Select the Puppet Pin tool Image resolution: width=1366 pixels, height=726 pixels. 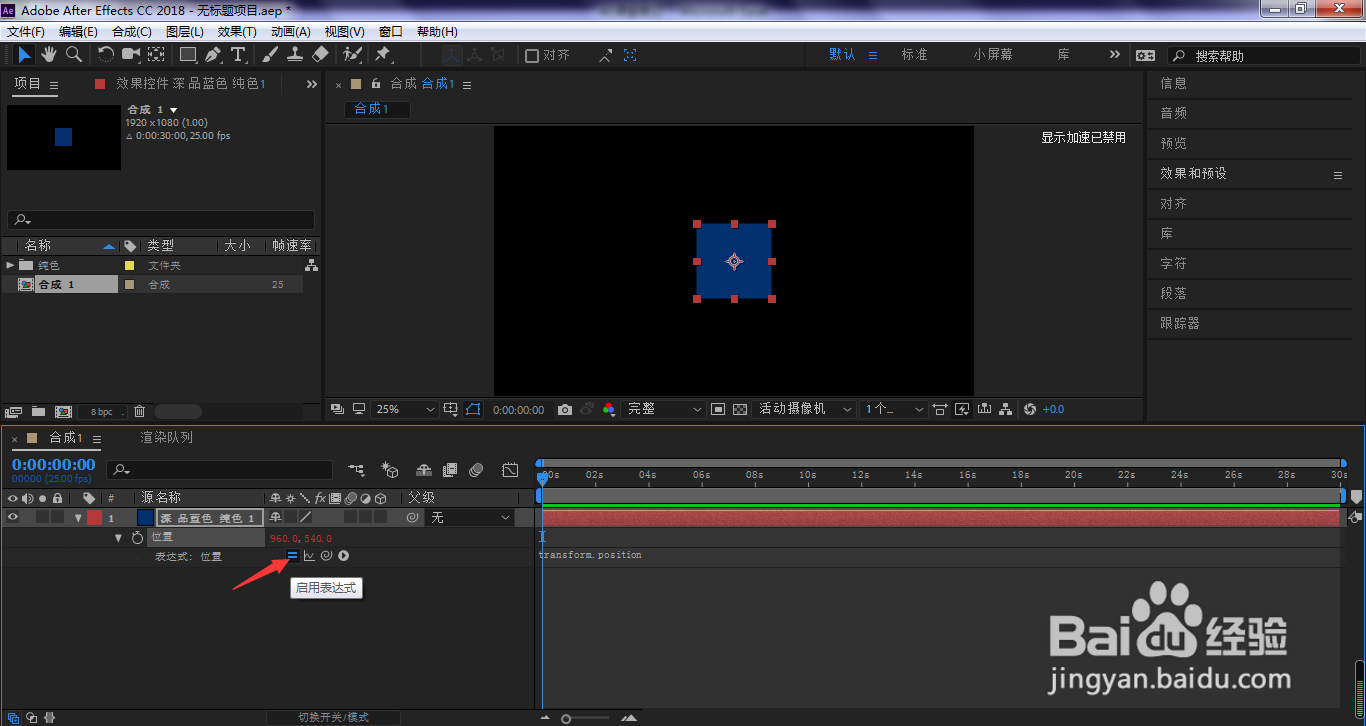(382, 54)
